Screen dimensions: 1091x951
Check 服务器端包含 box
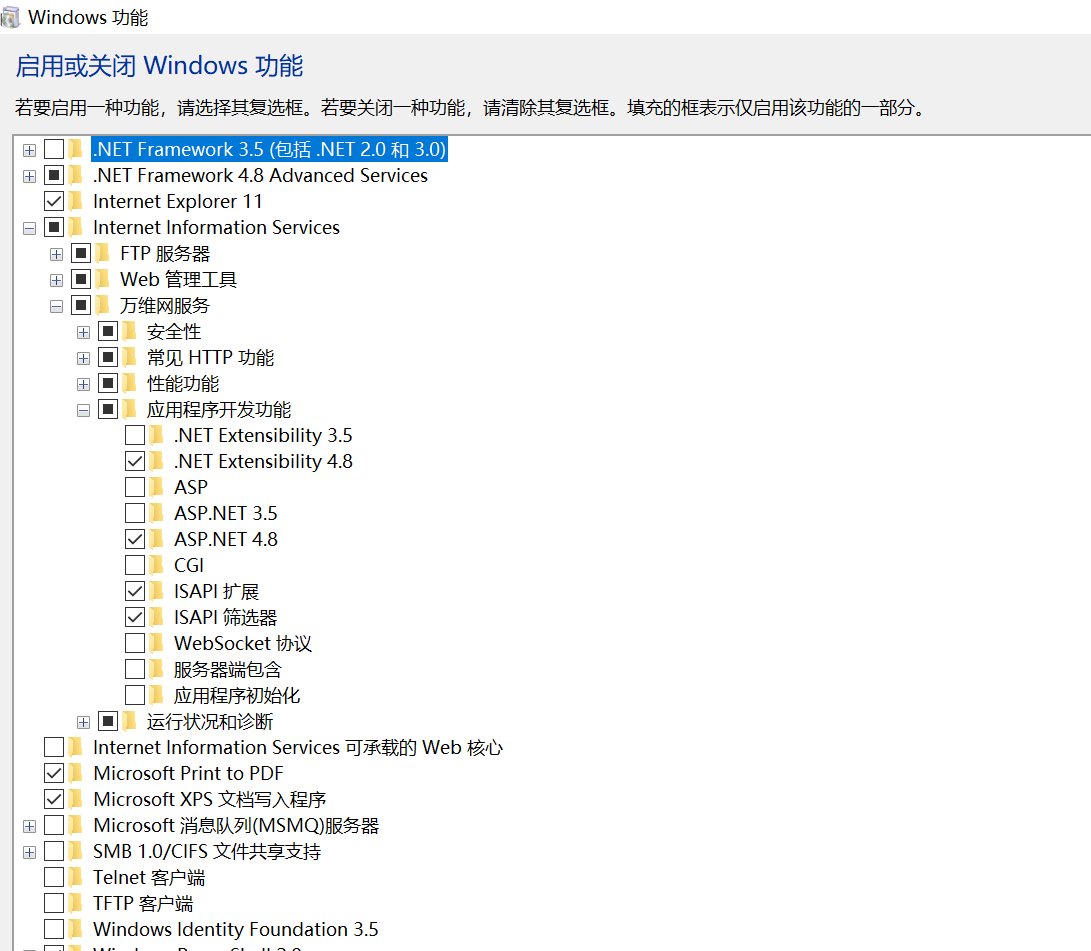click(x=135, y=669)
